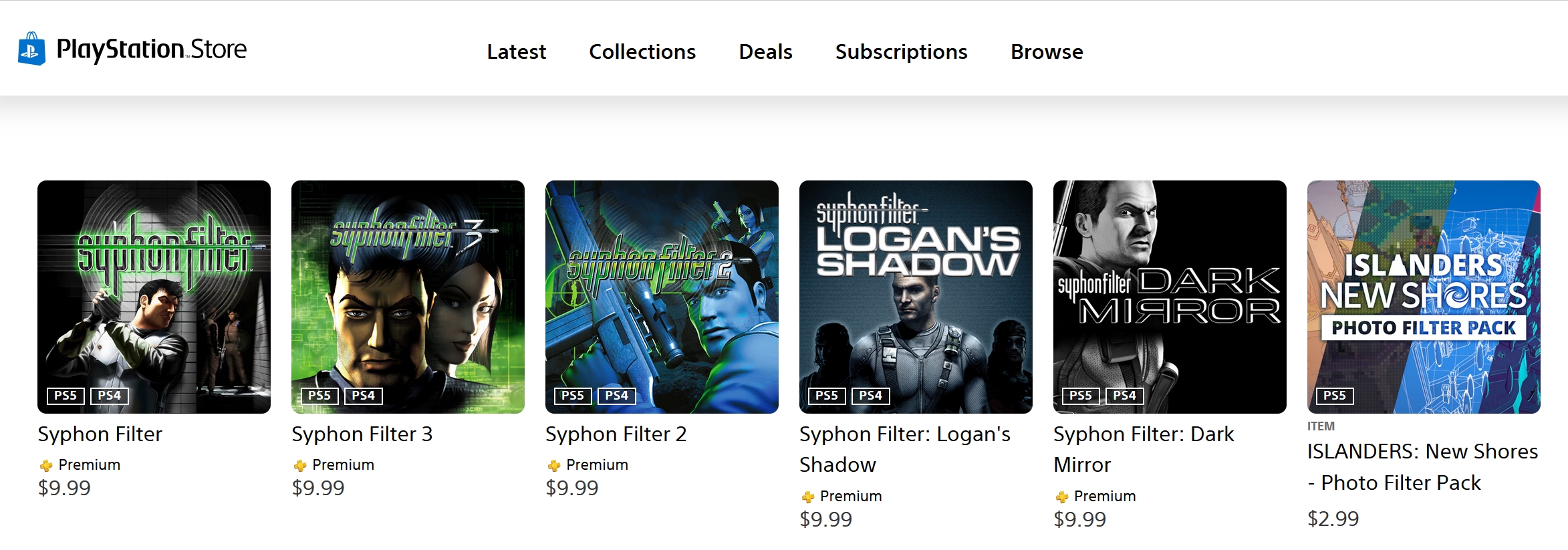Click the PS Plus icon under Logan's Shadow

click(808, 497)
